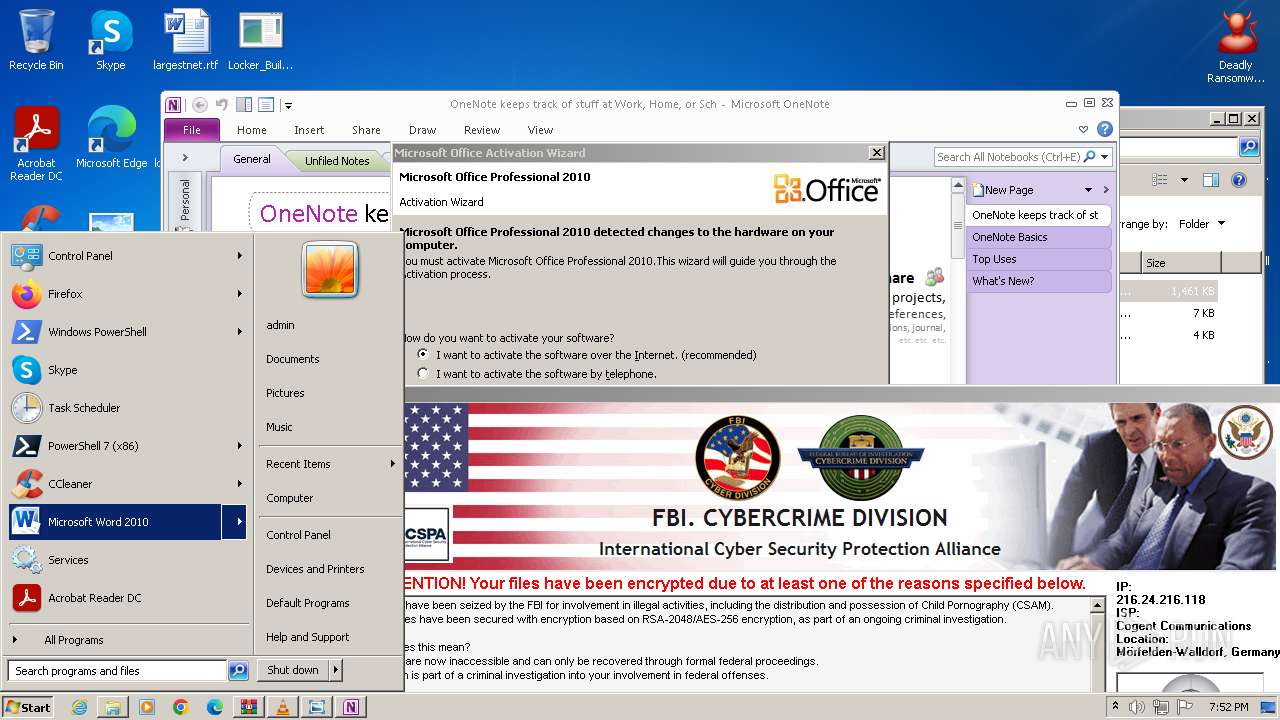Expand the OneNote ribbon chevron
This screenshot has width=1280, height=720.
(x=1083, y=130)
